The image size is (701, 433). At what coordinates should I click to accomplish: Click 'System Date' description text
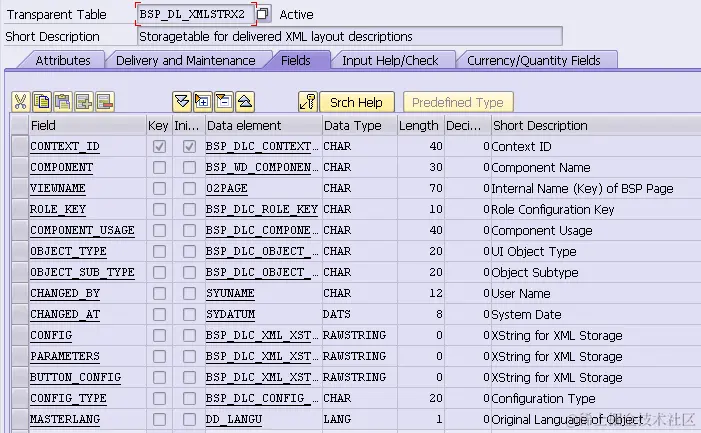coord(526,315)
